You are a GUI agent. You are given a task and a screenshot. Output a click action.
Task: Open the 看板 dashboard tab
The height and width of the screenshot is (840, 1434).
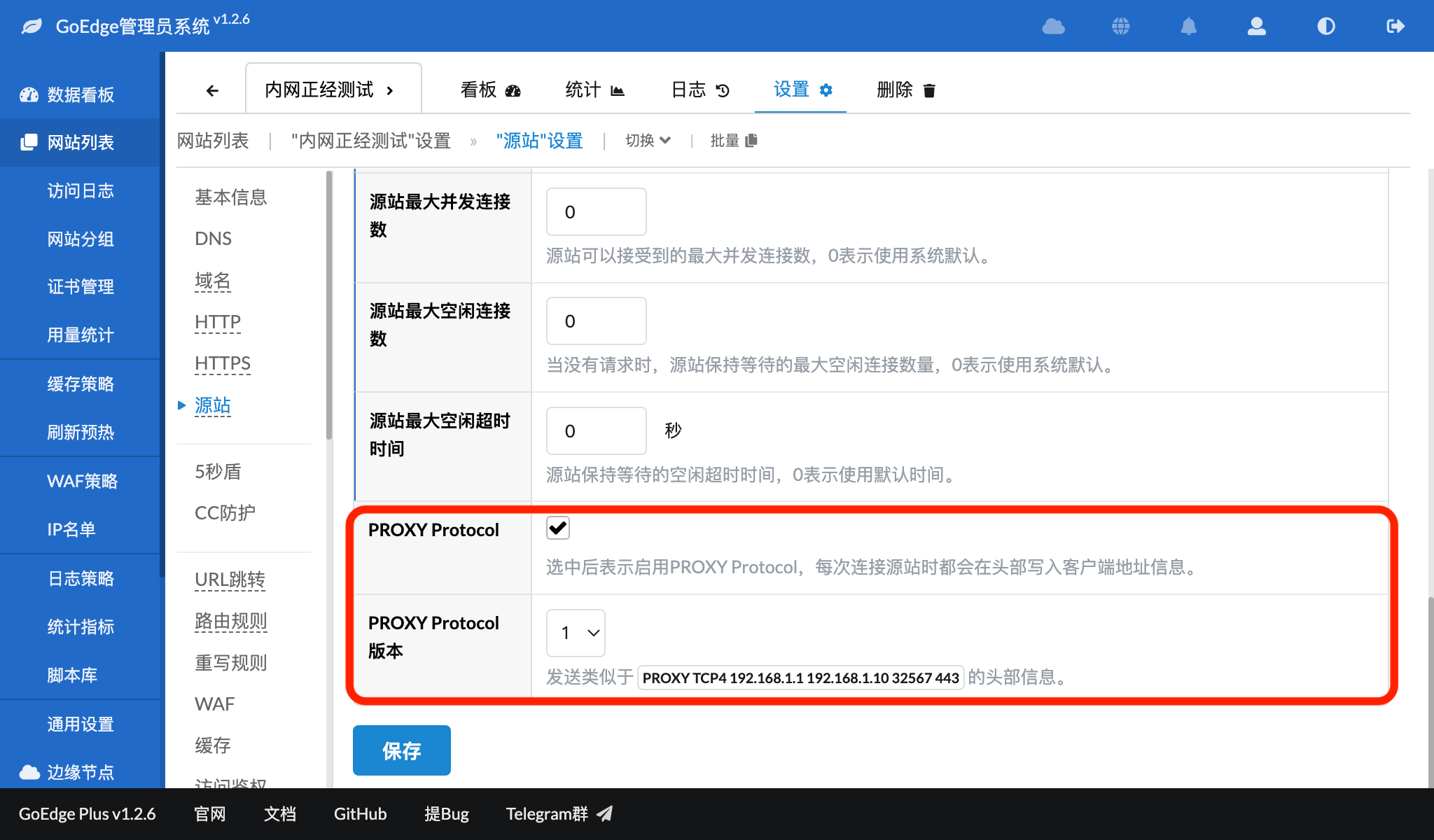click(x=490, y=90)
